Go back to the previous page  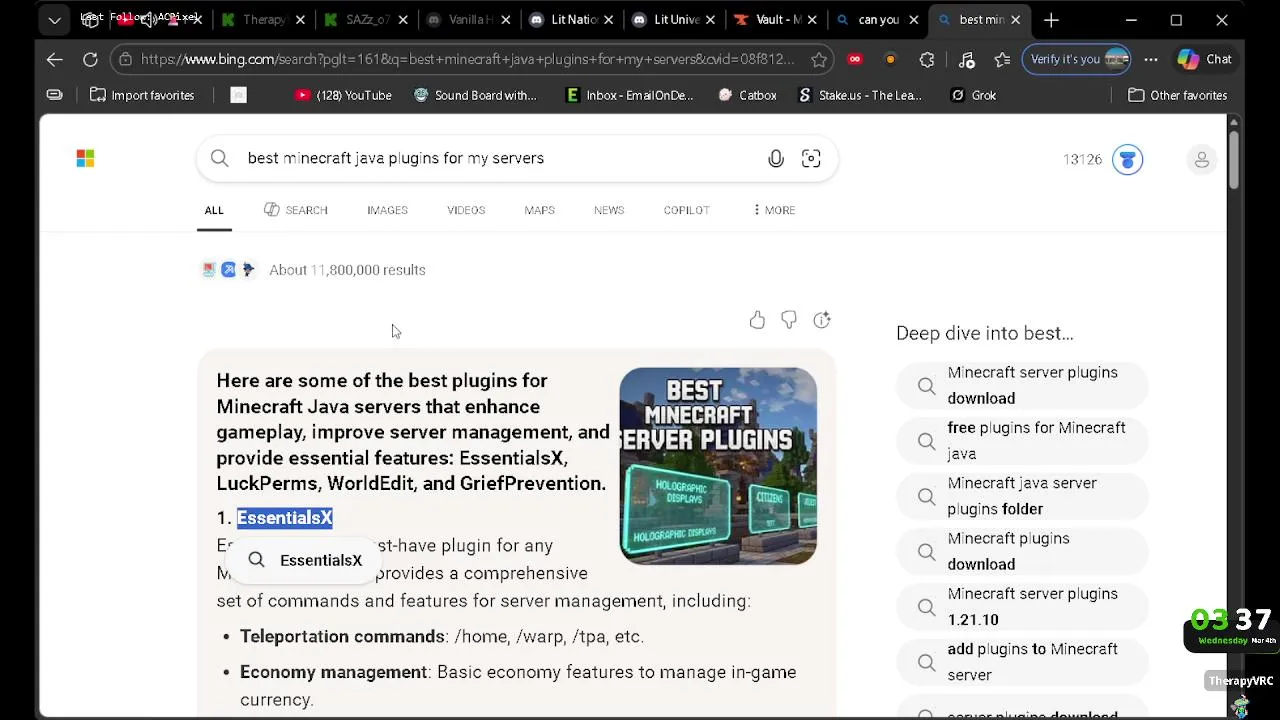[x=54, y=59]
